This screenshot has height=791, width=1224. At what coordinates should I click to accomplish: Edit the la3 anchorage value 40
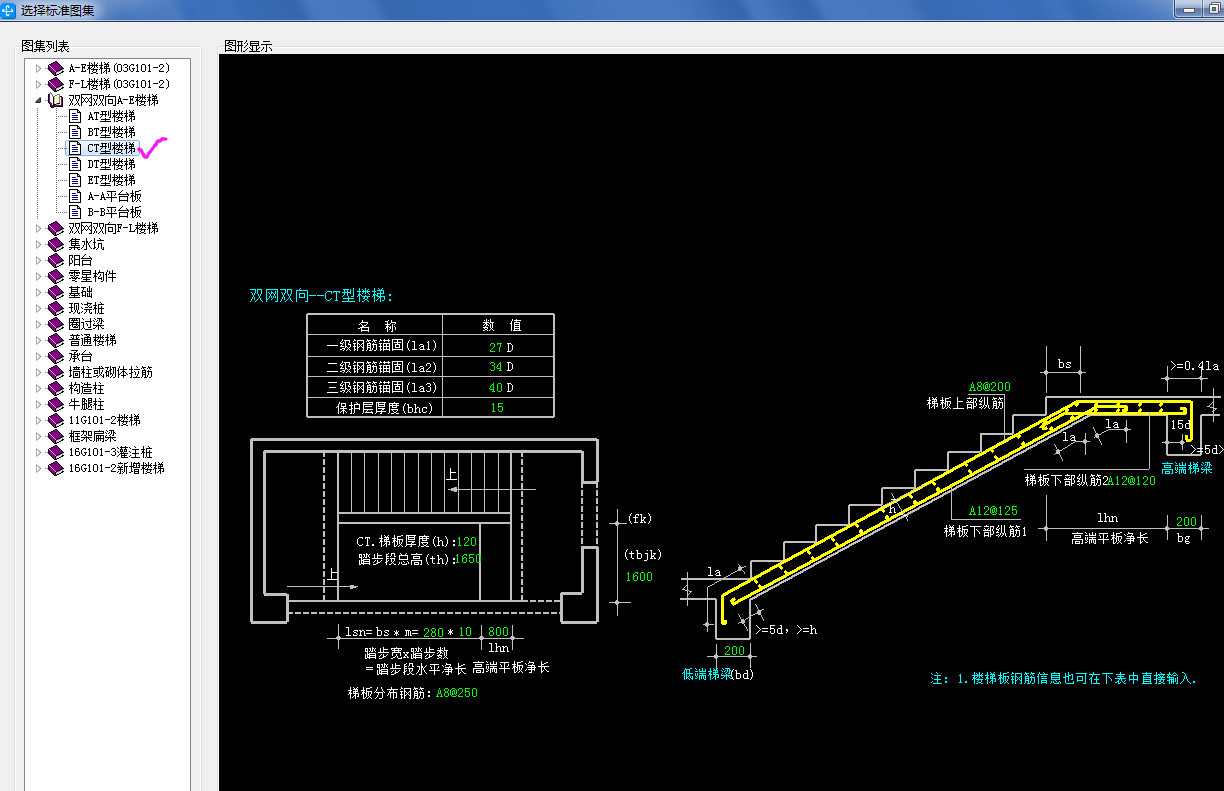tap(496, 387)
